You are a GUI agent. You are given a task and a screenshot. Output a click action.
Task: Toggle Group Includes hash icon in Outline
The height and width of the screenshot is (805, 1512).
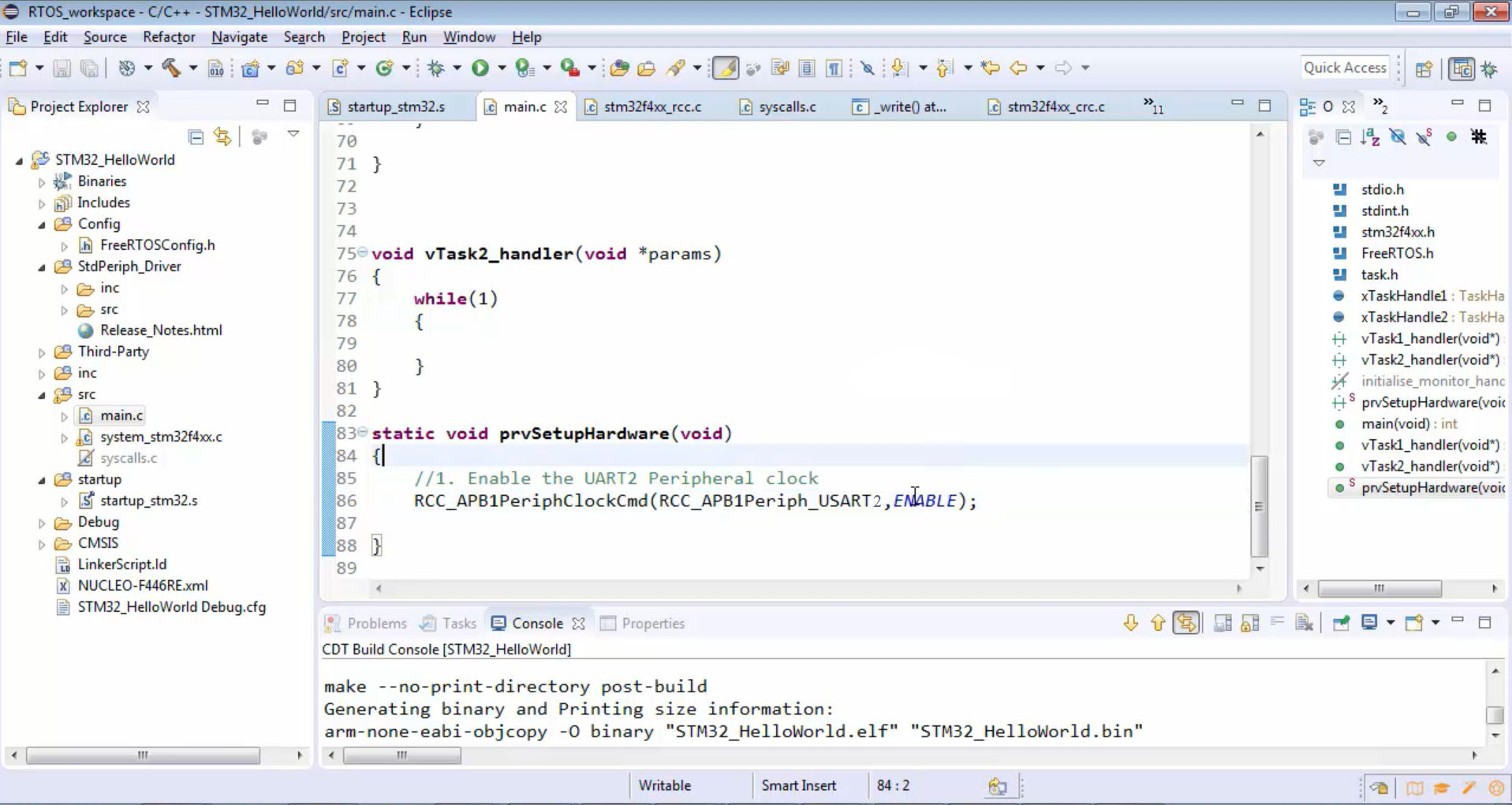(x=1479, y=137)
